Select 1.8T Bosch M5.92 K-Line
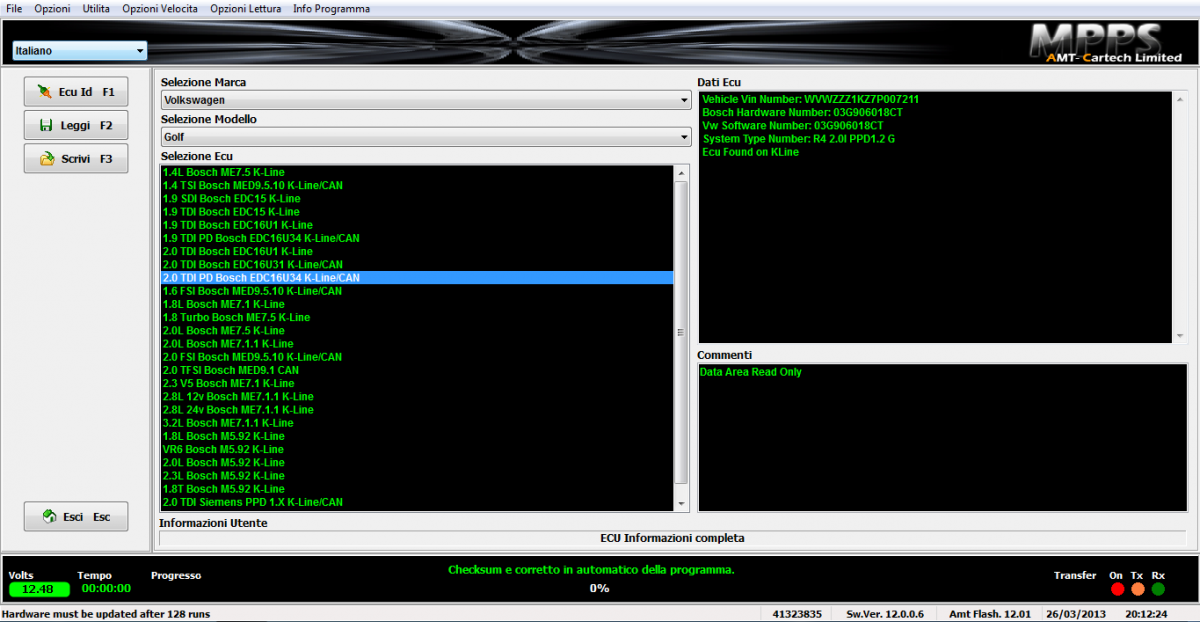This screenshot has width=1200, height=622. [418, 489]
